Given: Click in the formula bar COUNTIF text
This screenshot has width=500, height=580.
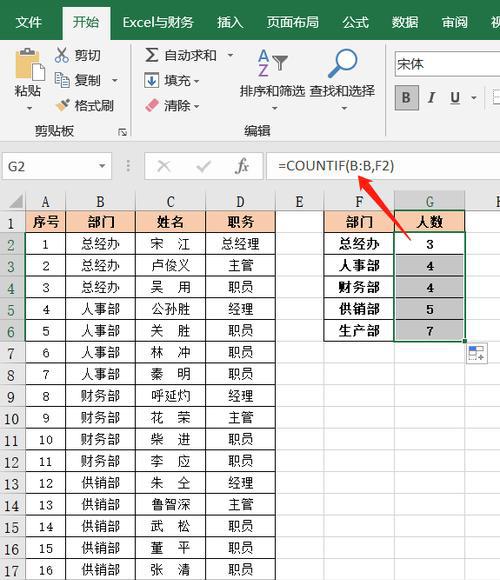Looking at the screenshot, I should pos(337,166).
